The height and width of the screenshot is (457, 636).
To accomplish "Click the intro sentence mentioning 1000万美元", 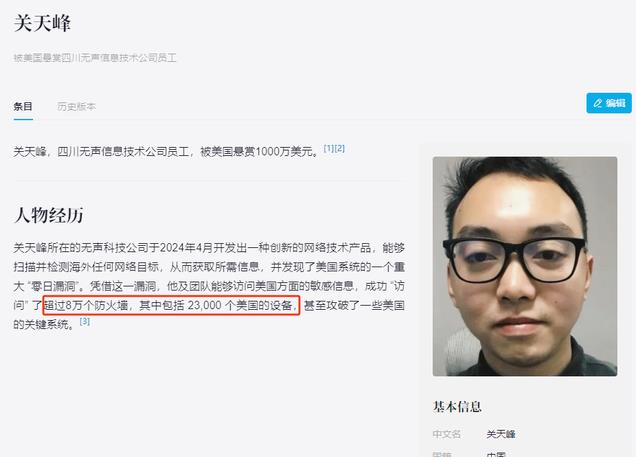I will [167, 152].
